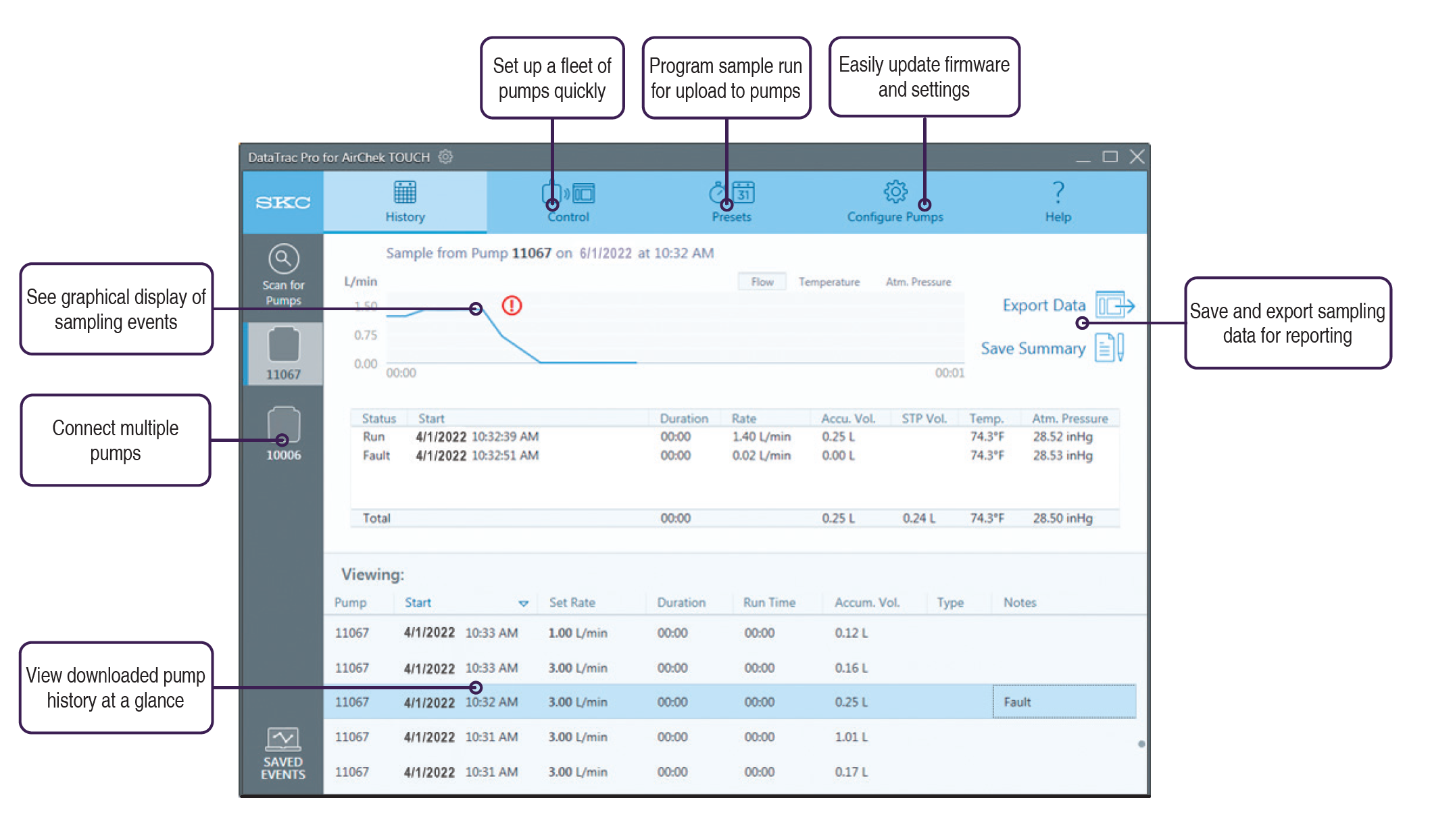Open the Help tab

pos(1058,202)
